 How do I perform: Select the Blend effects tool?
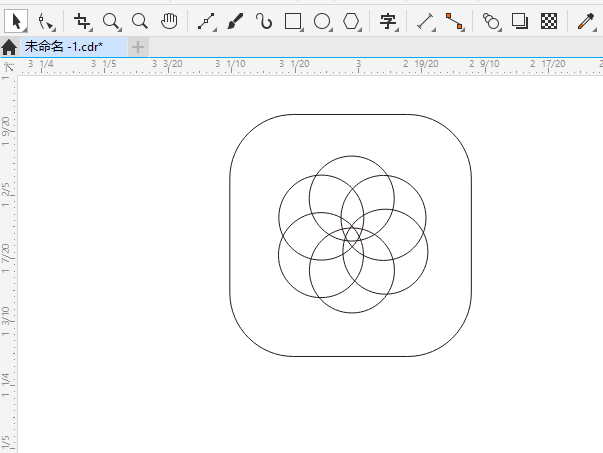(x=491, y=22)
